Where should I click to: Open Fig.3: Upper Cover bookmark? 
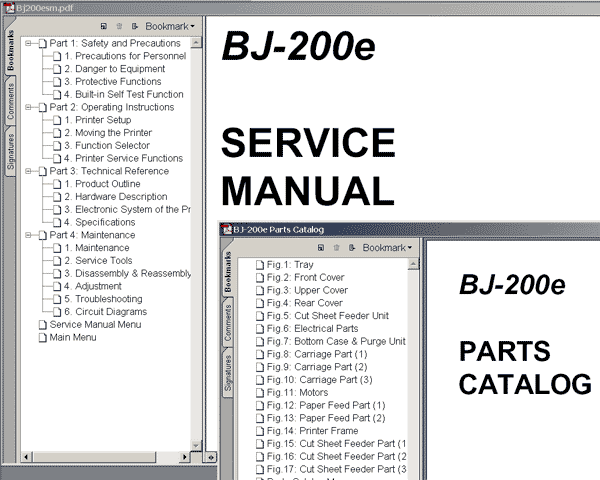[307, 291]
